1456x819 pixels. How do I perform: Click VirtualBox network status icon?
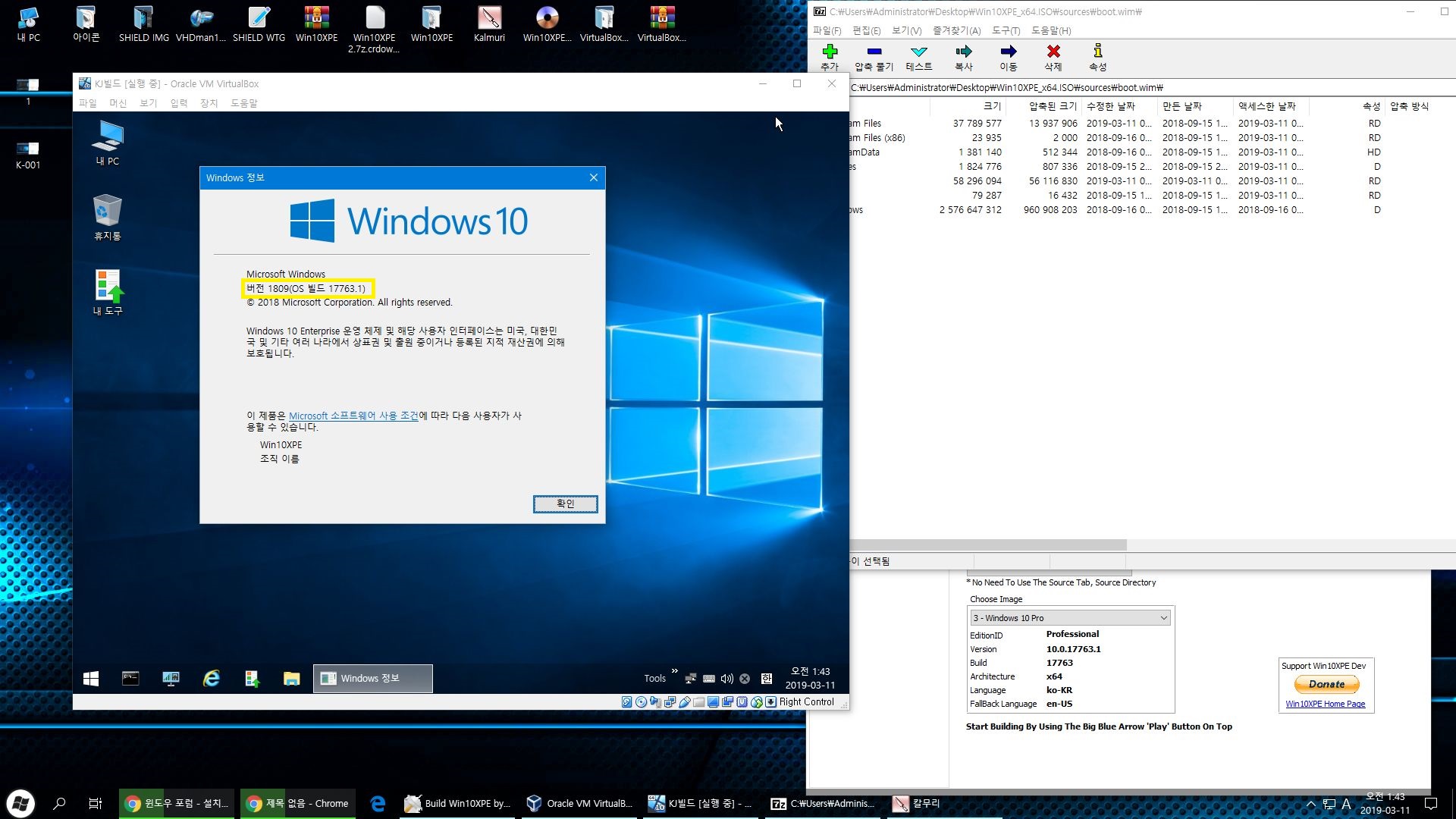tap(670, 702)
